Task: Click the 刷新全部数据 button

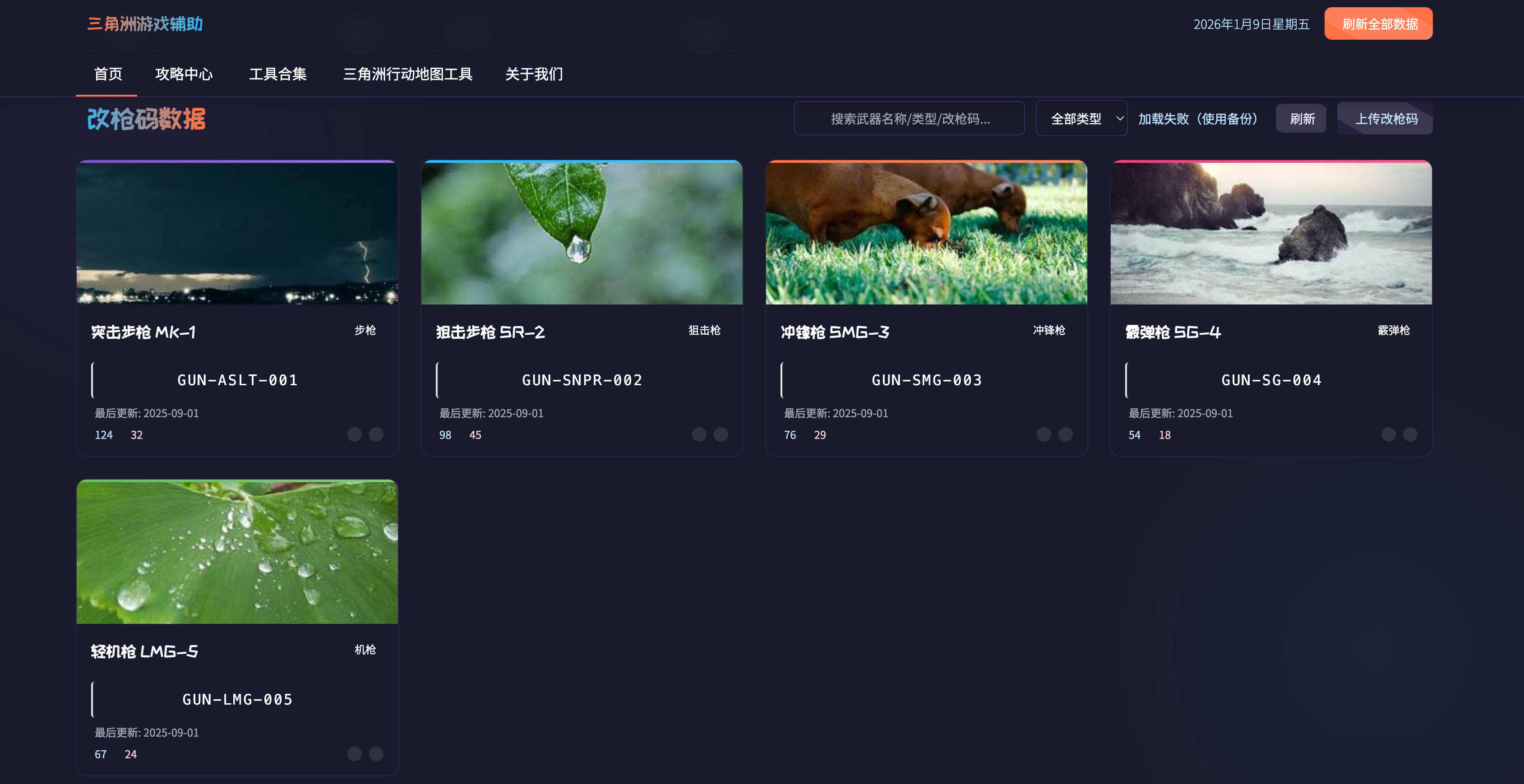Action: 1378,24
